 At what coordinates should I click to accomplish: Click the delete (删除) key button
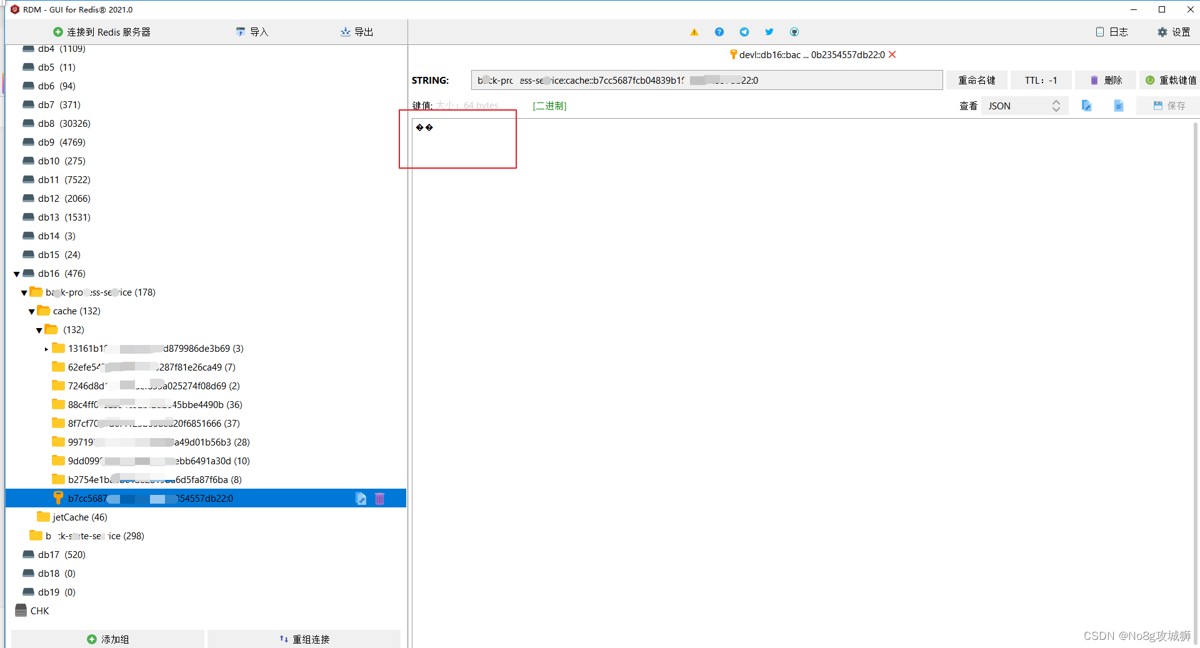(1106, 80)
